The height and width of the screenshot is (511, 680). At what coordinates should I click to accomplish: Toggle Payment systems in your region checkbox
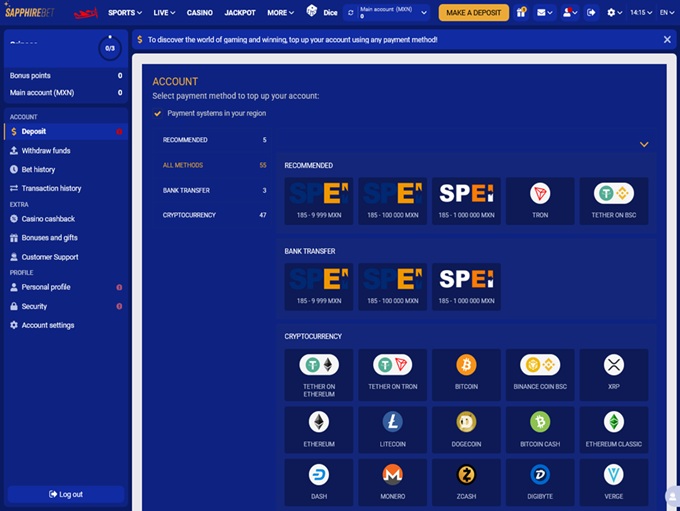(157, 114)
